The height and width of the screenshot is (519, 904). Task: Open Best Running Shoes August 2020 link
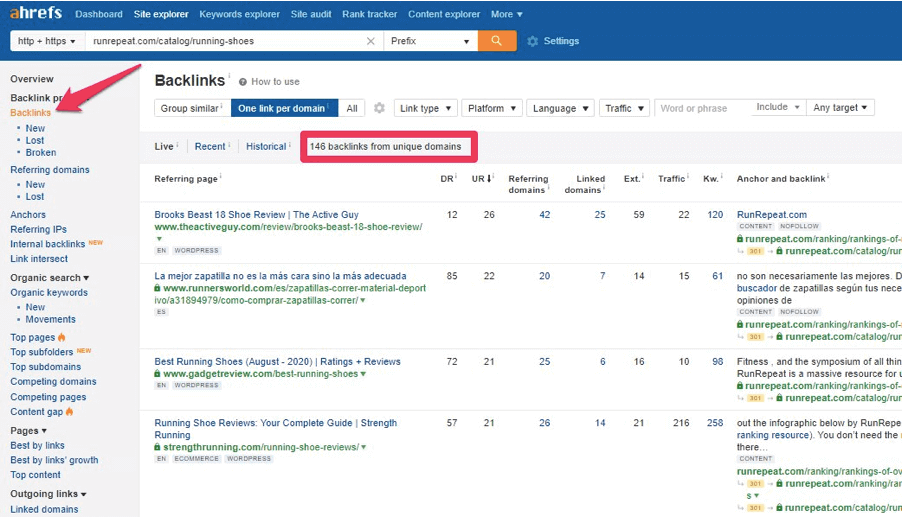point(277,362)
